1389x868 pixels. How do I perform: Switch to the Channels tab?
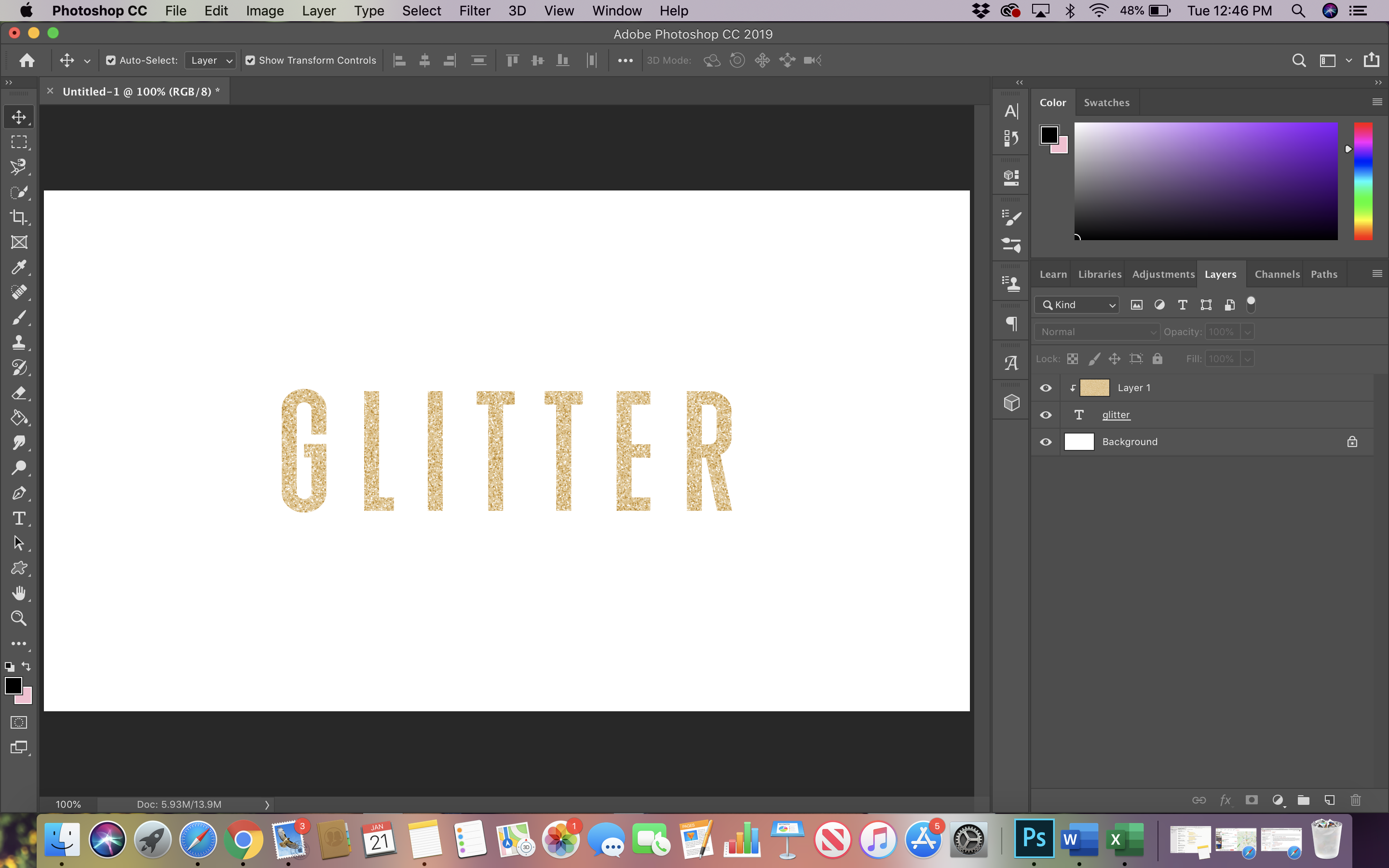click(x=1277, y=274)
